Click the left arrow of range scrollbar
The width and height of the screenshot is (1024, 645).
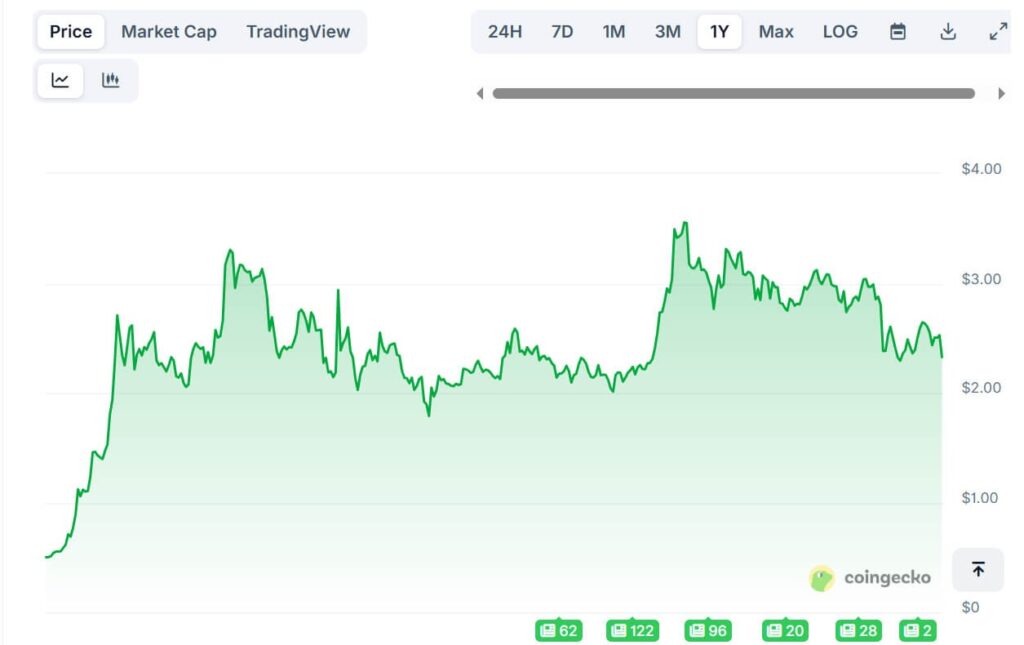pyautogui.click(x=480, y=94)
